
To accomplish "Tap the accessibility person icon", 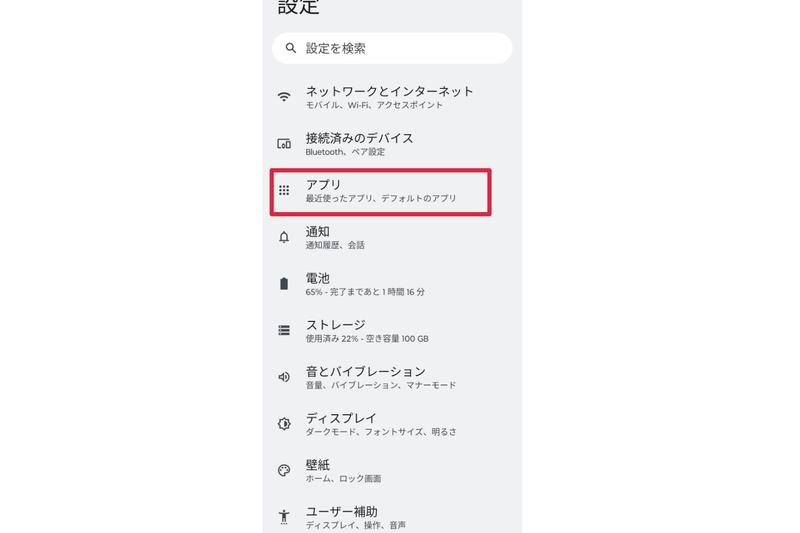I will click(x=284, y=517).
